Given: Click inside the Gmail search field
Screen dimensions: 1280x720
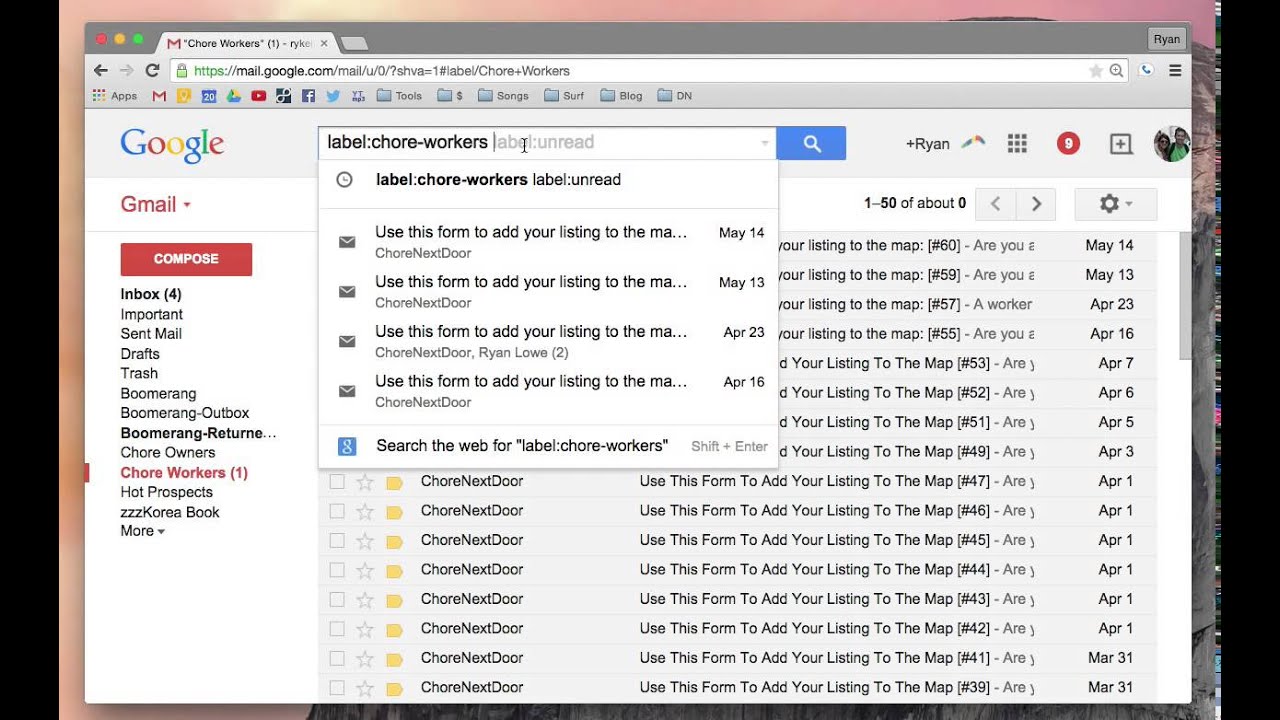Looking at the screenshot, I should pos(547,143).
